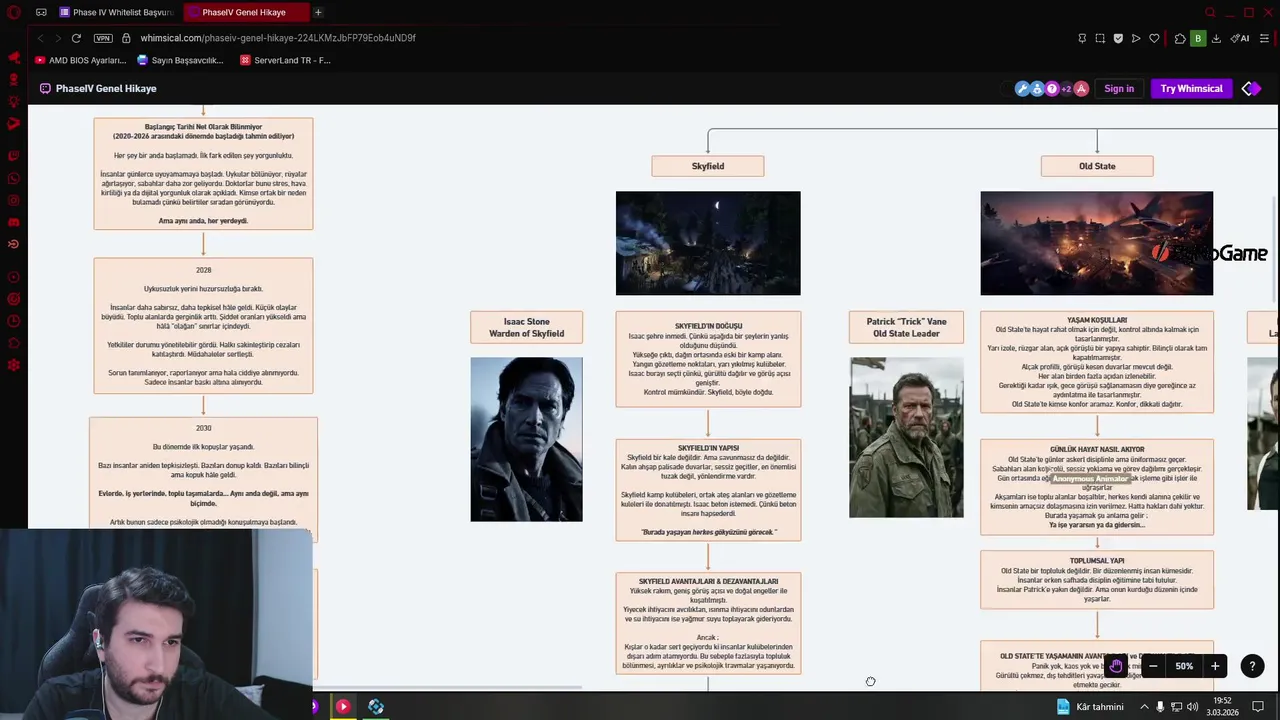Viewport: 1280px width, 720px height.
Task: Show site security lock info
Action: (126, 38)
